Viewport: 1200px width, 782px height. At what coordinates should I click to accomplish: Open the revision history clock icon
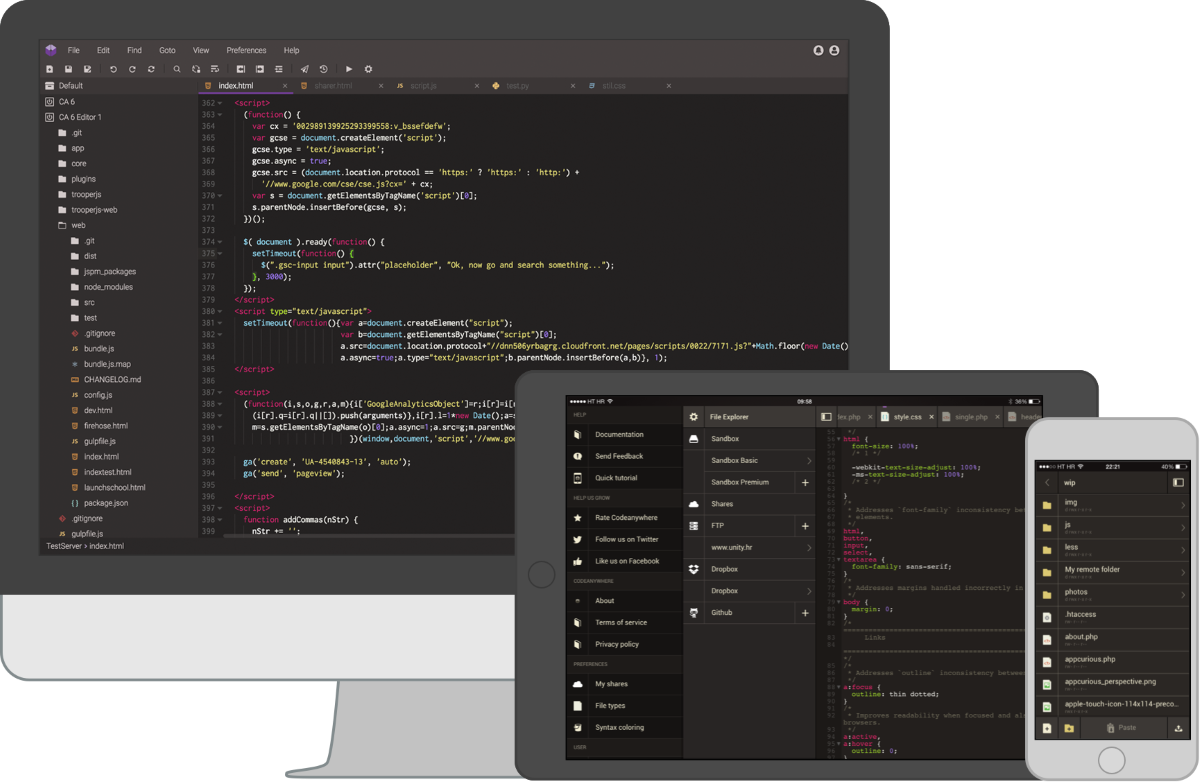point(324,69)
